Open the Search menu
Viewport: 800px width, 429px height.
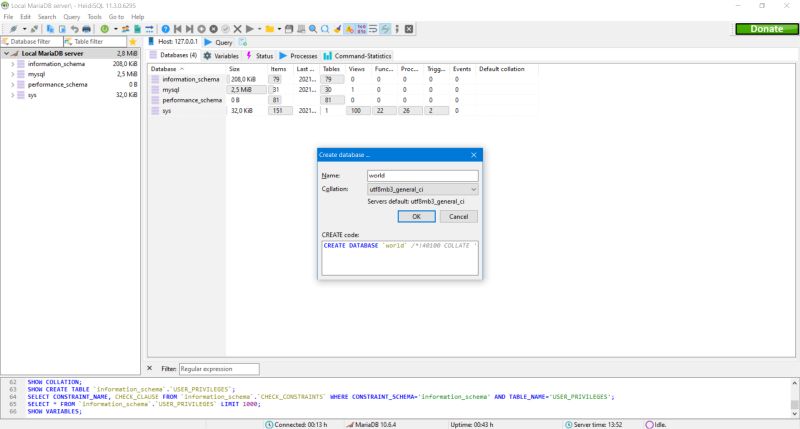tap(47, 17)
